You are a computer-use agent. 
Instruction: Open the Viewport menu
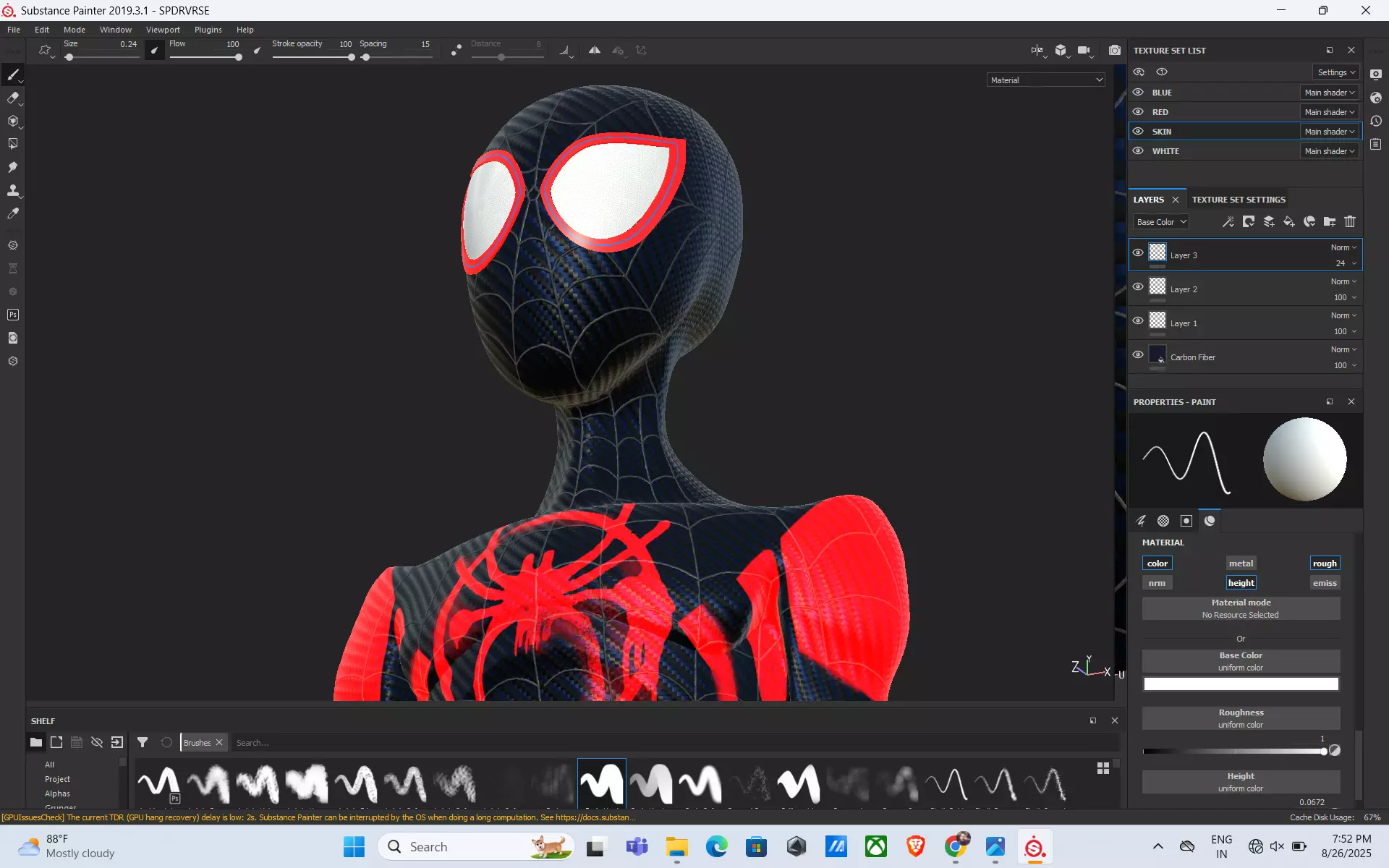point(163,30)
